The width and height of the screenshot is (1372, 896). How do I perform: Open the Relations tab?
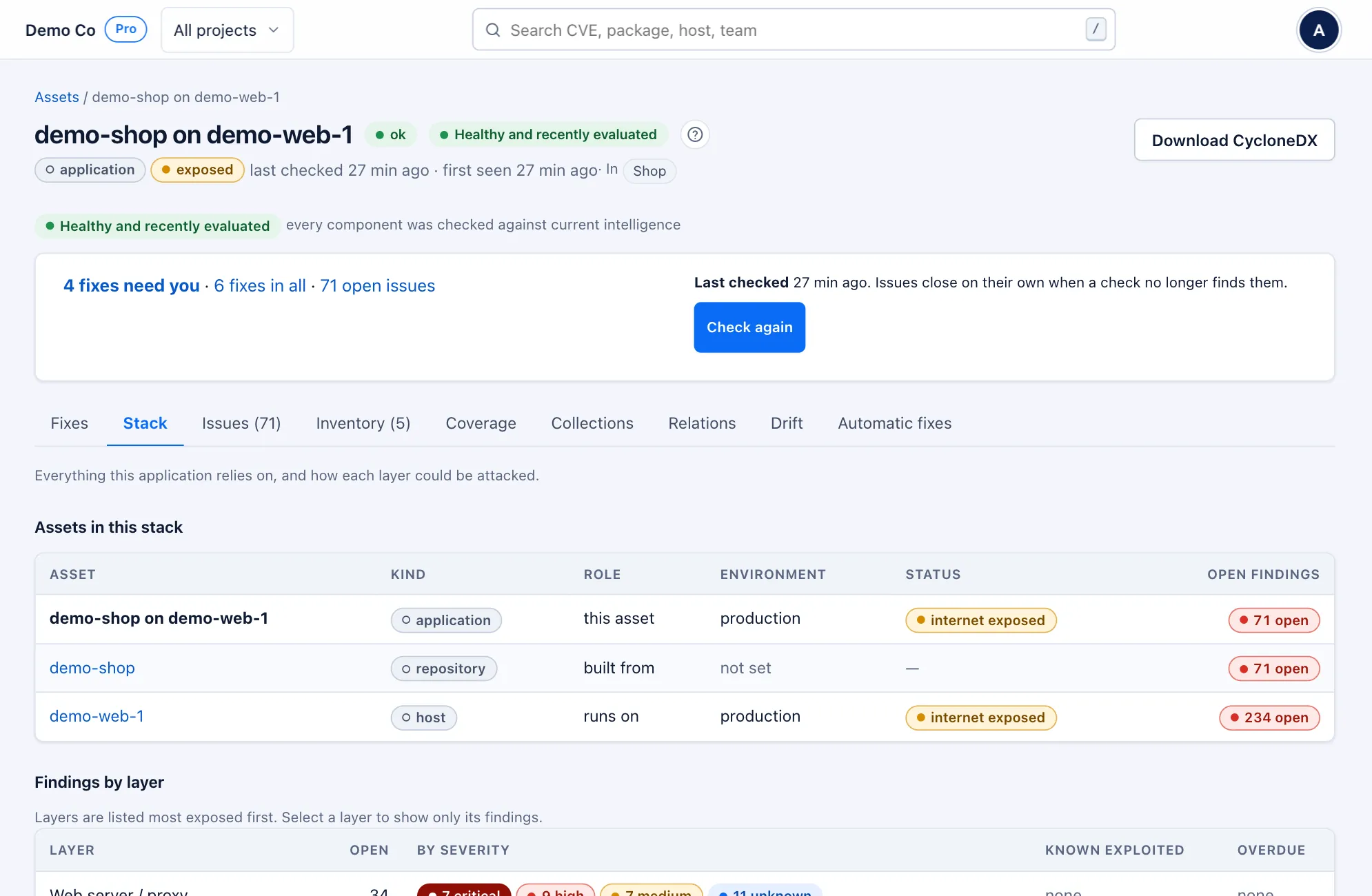point(702,423)
